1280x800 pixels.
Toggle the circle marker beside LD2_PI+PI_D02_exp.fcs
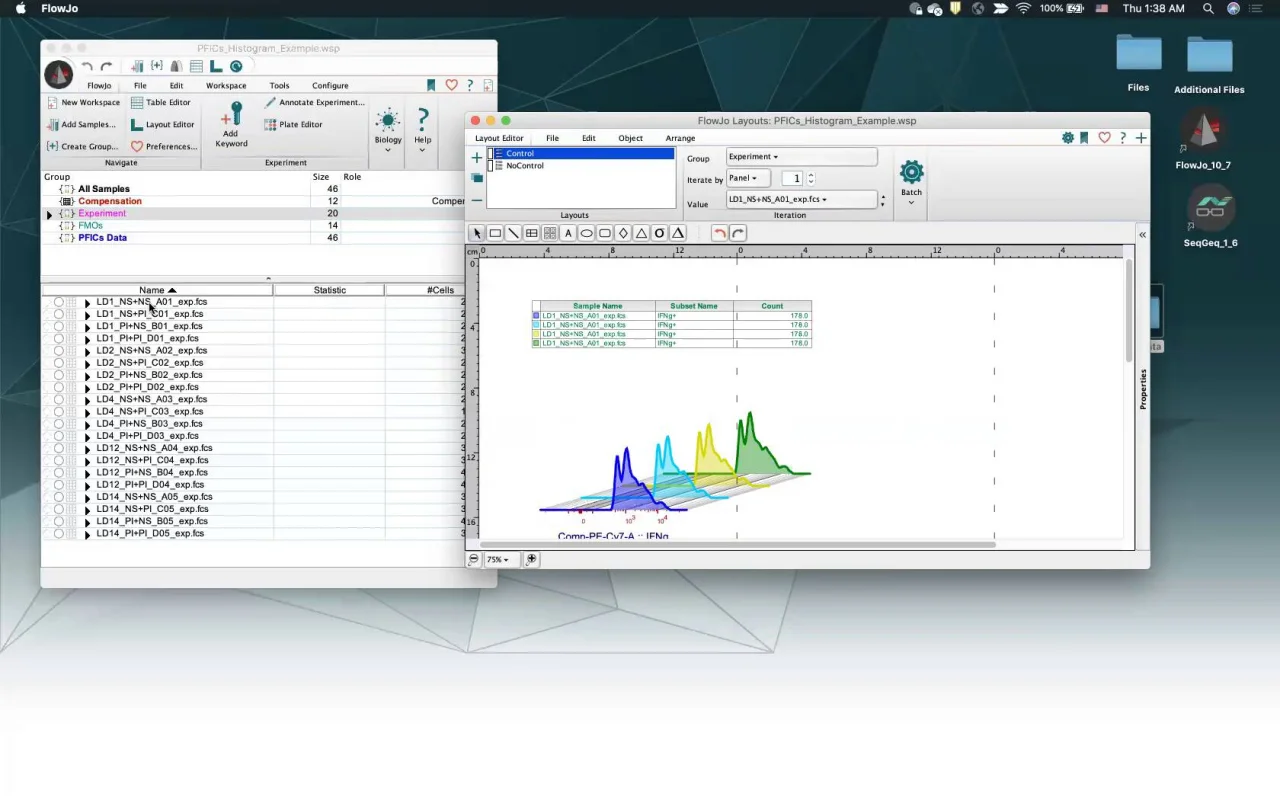point(58,387)
